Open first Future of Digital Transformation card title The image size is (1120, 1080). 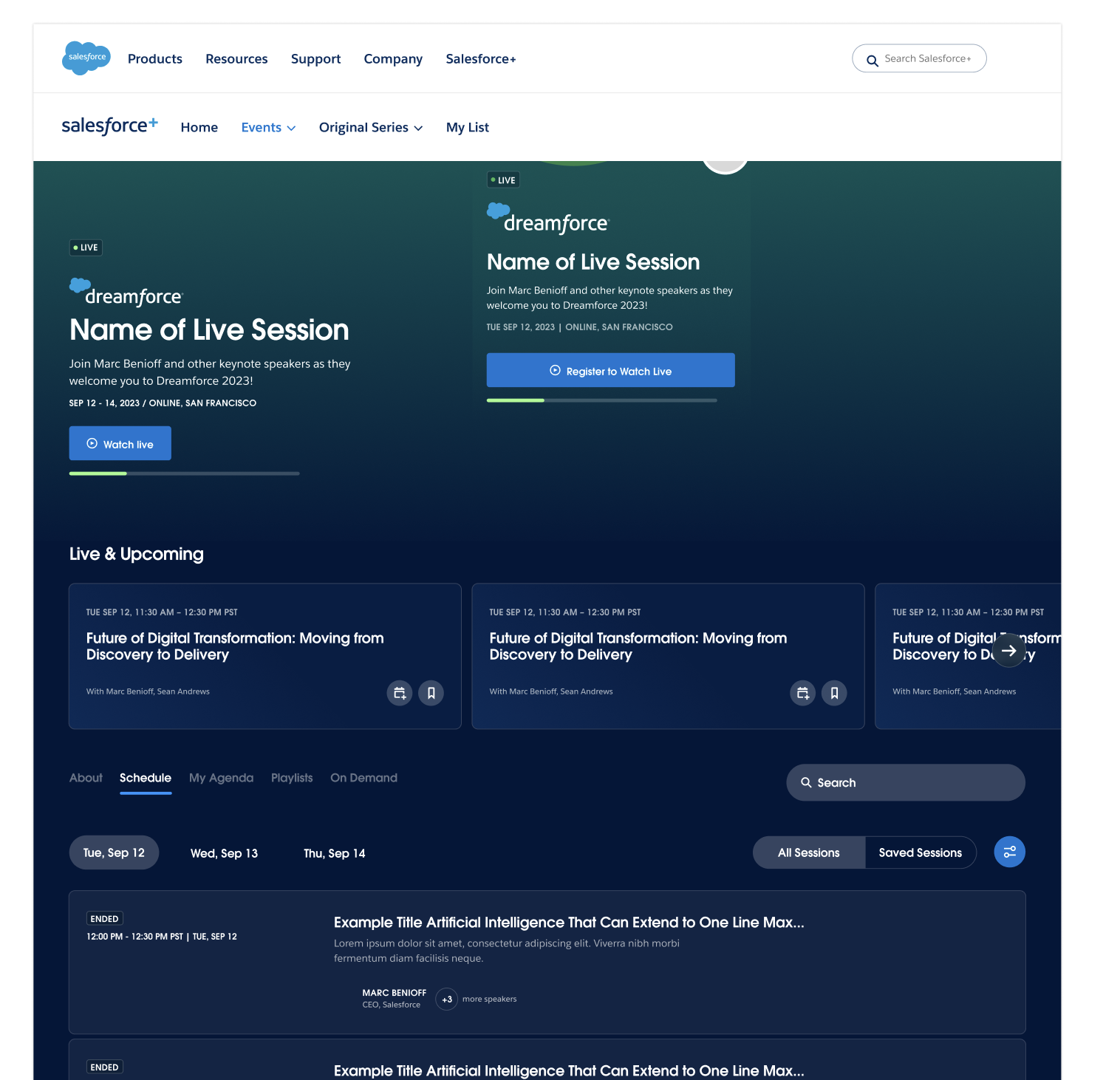click(235, 646)
